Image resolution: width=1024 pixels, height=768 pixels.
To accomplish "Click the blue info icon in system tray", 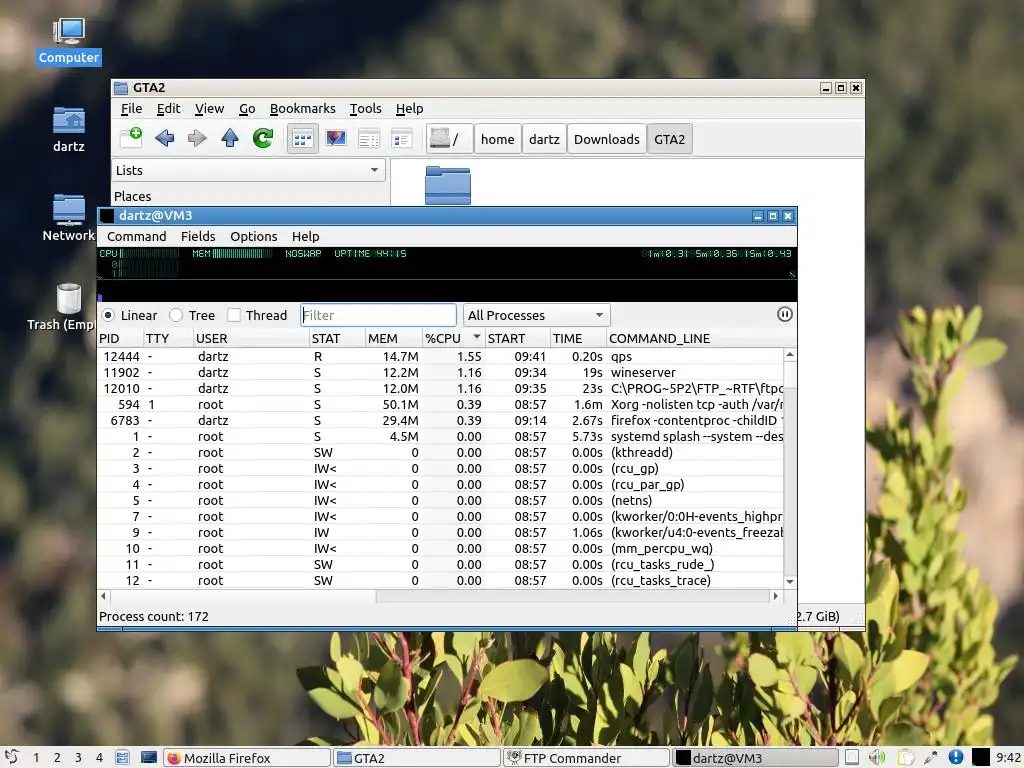I will 955,758.
